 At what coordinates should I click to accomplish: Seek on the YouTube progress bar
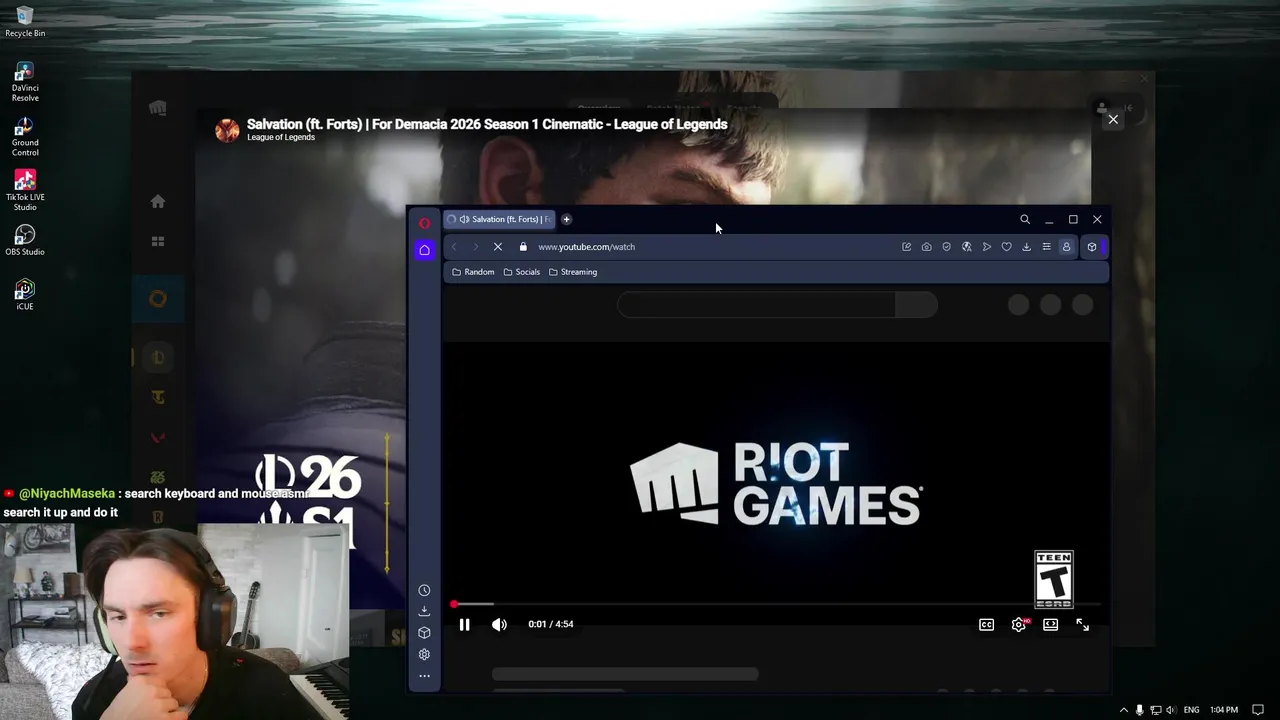pos(776,604)
